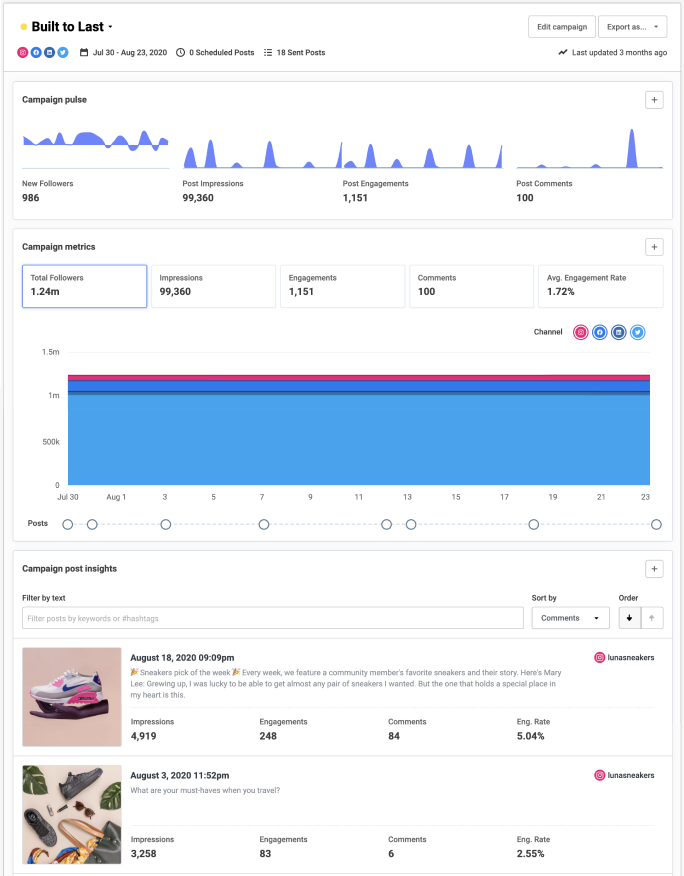
Task: Click the clock icon beside Scheduled Posts
Action: pyautogui.click(x=180, y=53)
